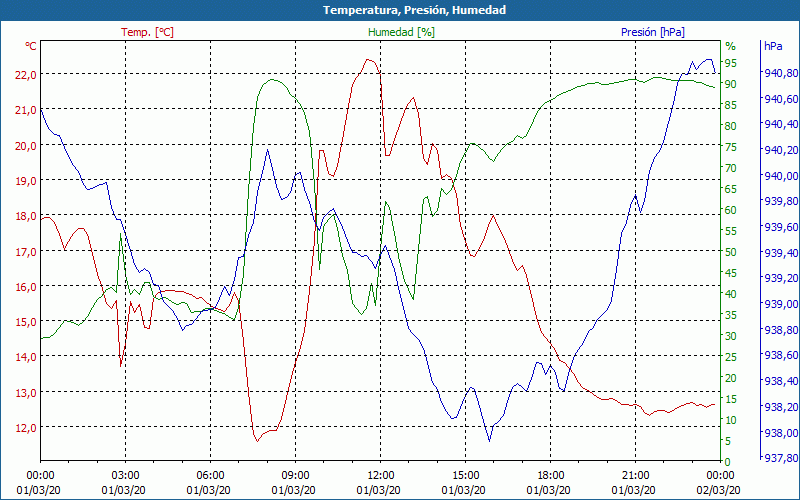
Task: Click the 90 humidity axis value
Action: tap(731, 84)
